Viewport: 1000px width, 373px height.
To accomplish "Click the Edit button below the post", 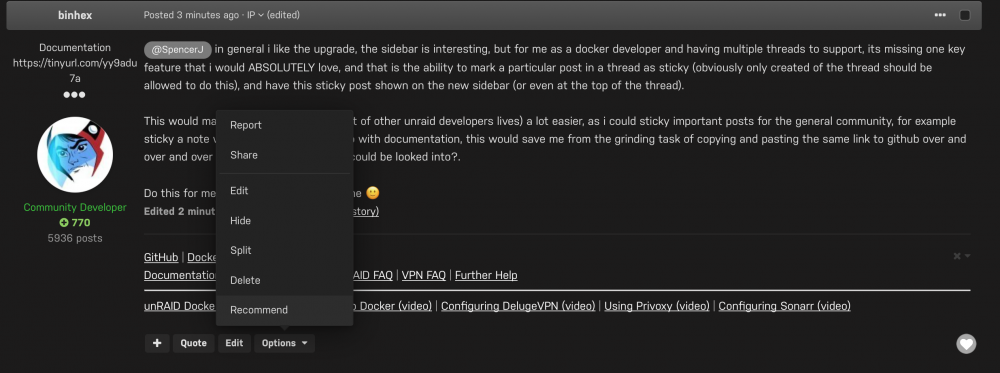I will [x=234, y=343].
